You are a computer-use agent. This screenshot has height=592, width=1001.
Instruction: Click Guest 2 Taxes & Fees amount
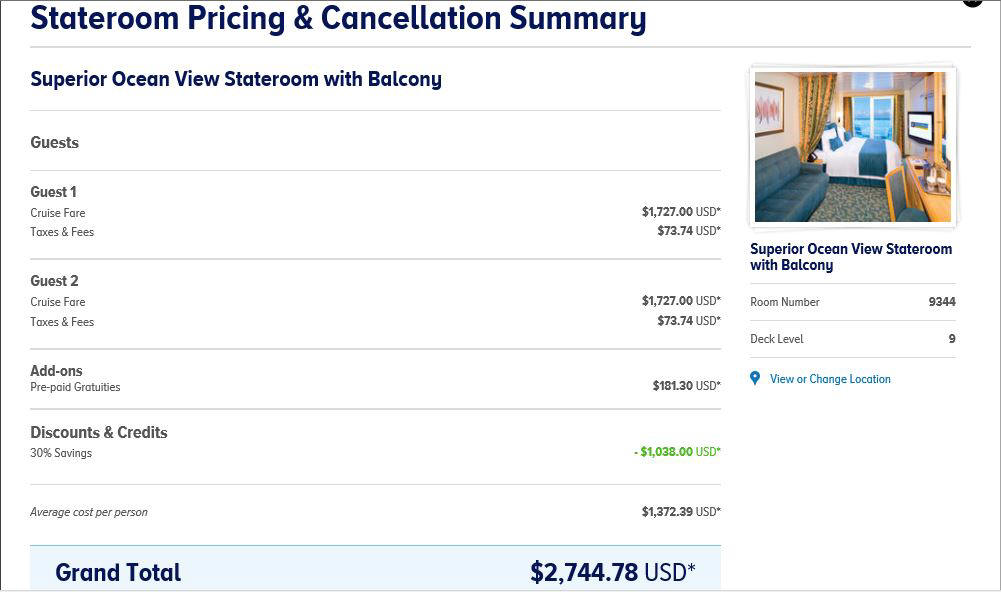click(689, 321)
